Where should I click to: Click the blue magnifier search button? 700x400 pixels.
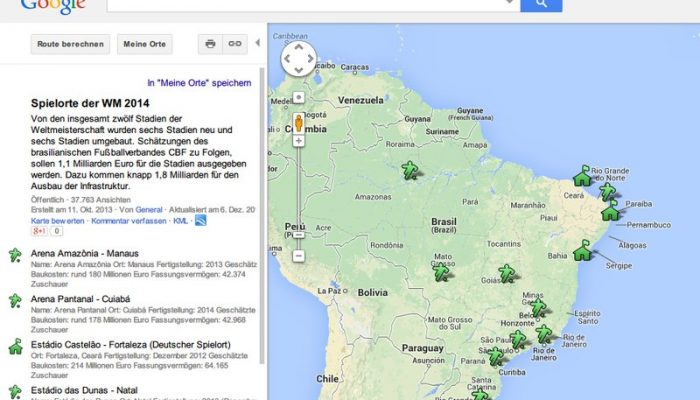(541, 4)
